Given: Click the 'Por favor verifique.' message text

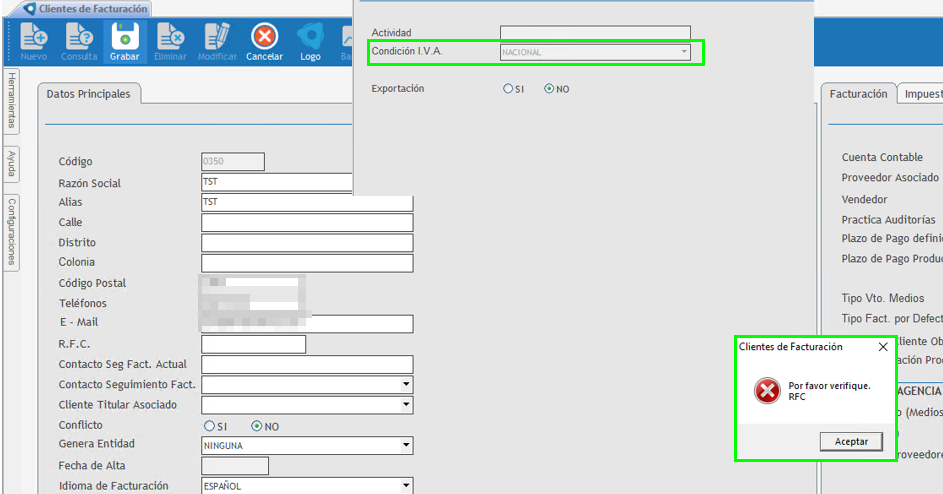Looking at the screenshot, I should click(x=829, y=386).
